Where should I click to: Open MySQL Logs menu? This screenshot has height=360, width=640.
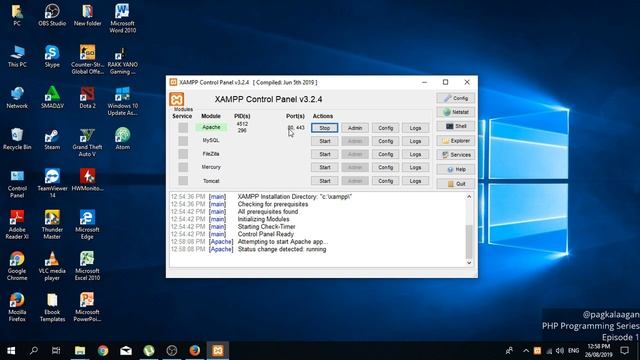tap(415, 141)
